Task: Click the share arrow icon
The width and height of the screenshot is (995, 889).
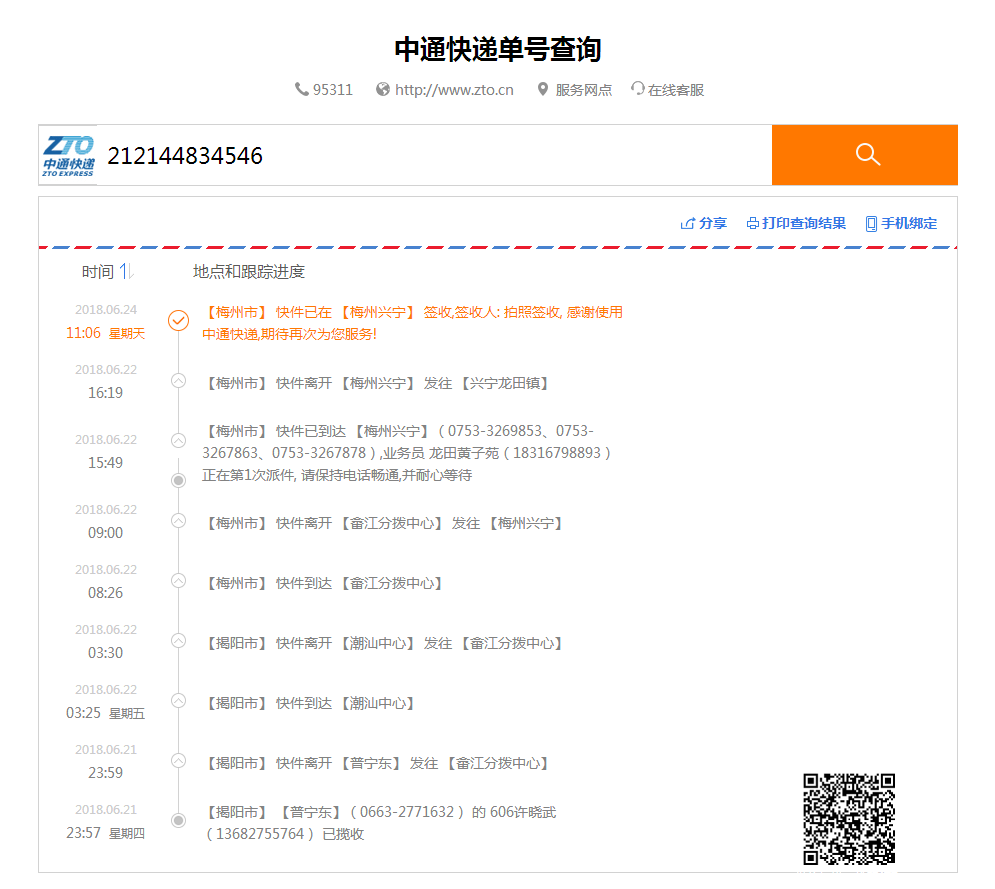Action: point(687,223)
